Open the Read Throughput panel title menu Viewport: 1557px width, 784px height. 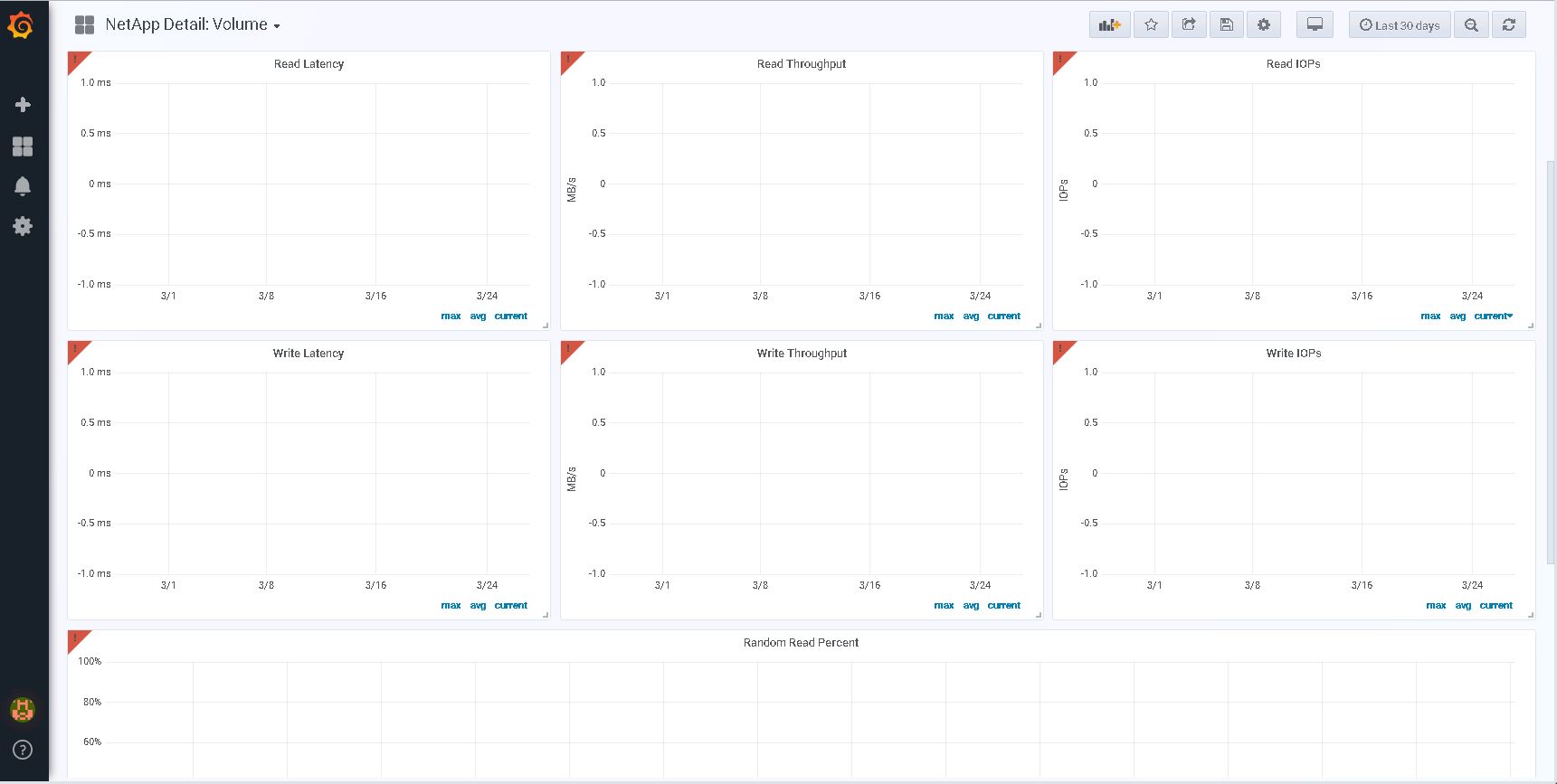click(802, 64)
